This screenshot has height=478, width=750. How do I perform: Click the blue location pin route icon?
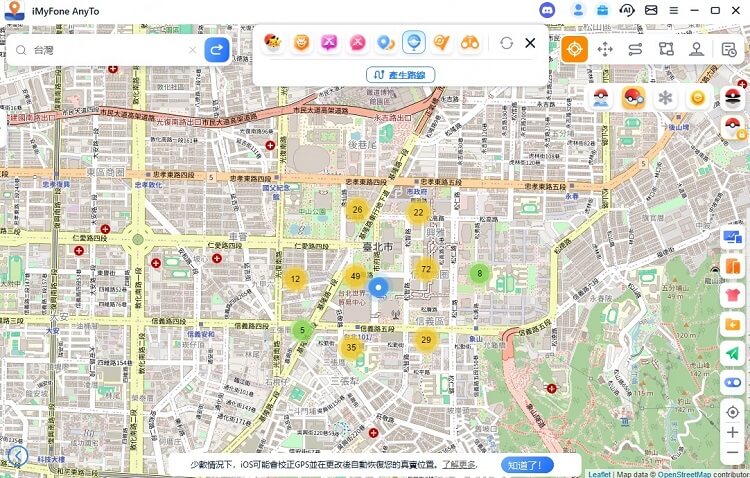pos(386,43)
